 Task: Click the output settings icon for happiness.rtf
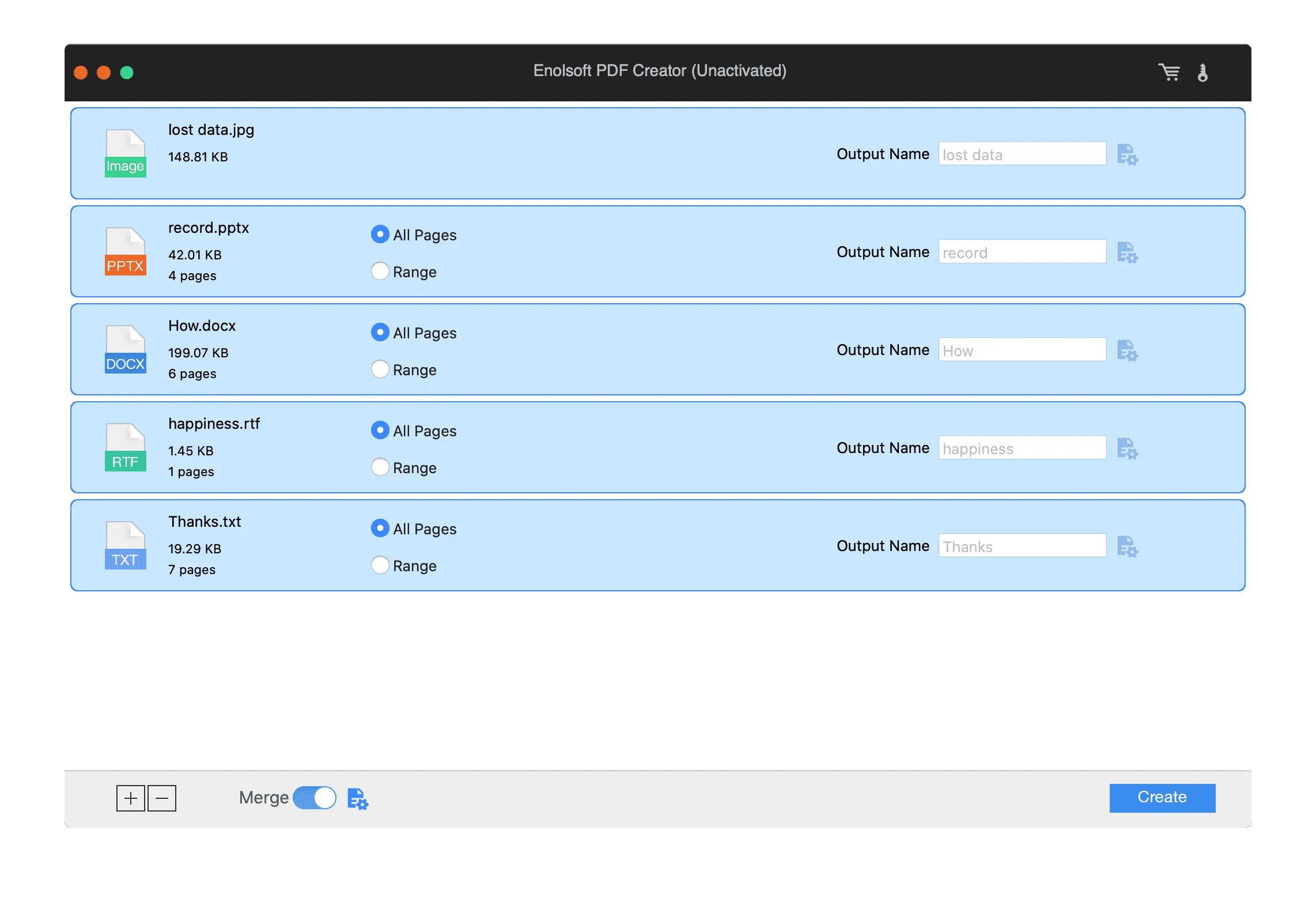point(1129,448)
